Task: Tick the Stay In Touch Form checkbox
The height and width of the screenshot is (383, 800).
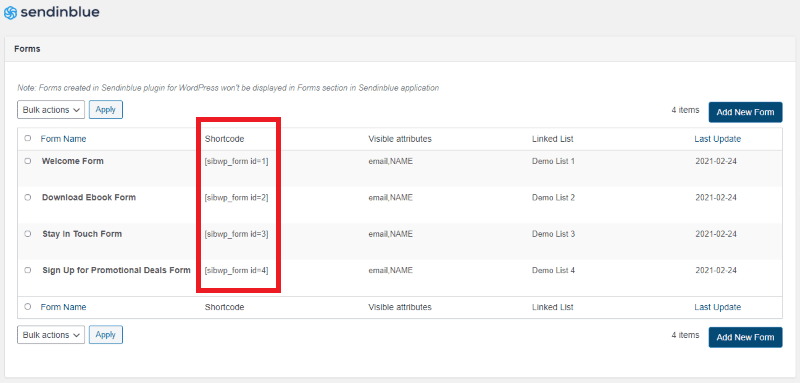Action: pos(28,234)
